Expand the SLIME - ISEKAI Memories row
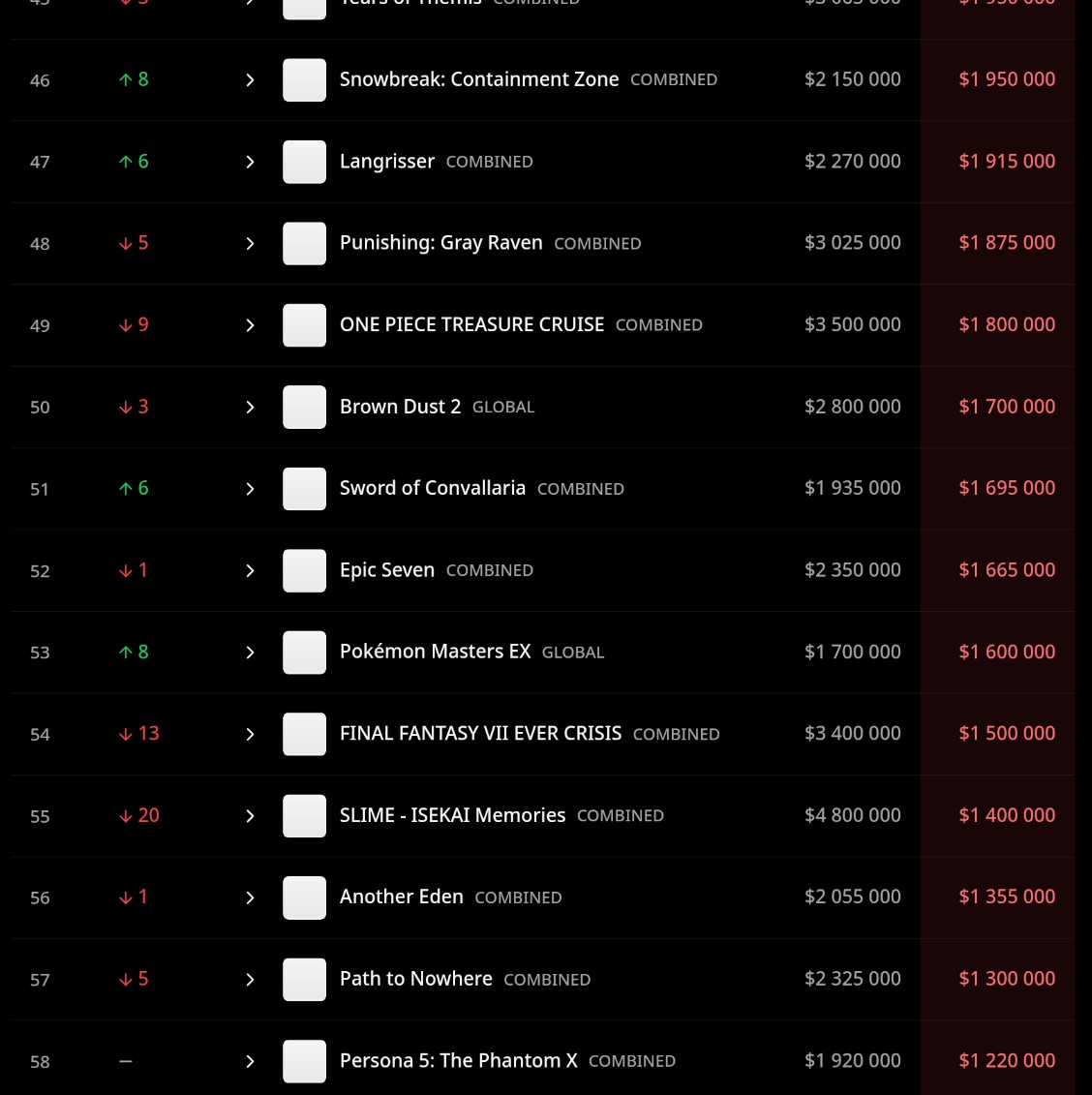This screenshot has height=1095, width=1092. point(250,816)
